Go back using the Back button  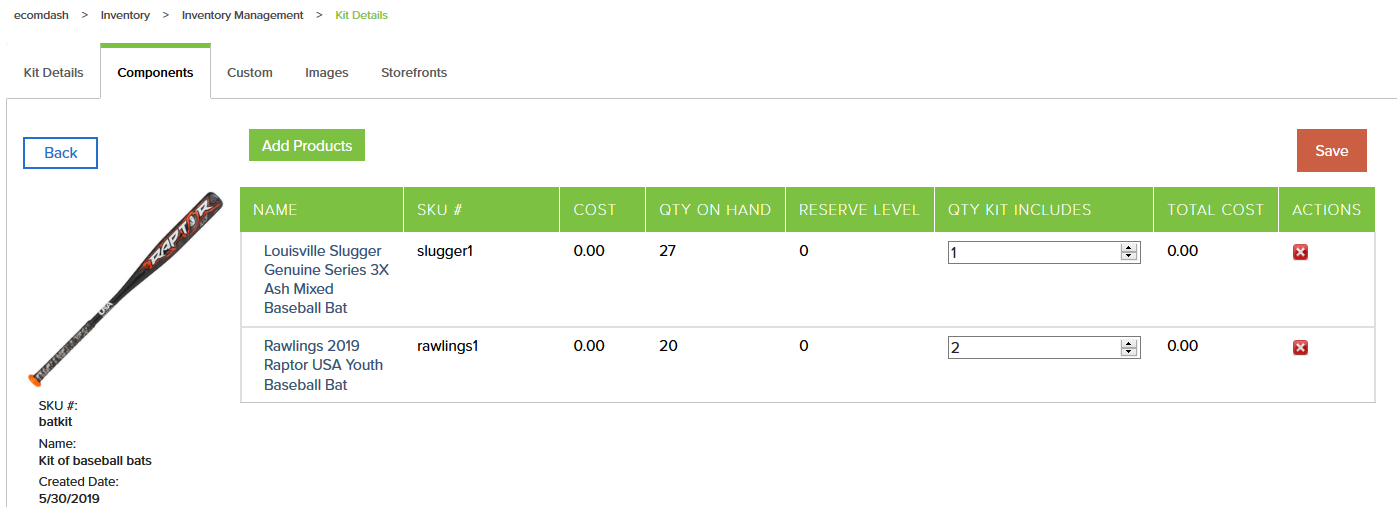pyautogui.click(x=61, y=153)
